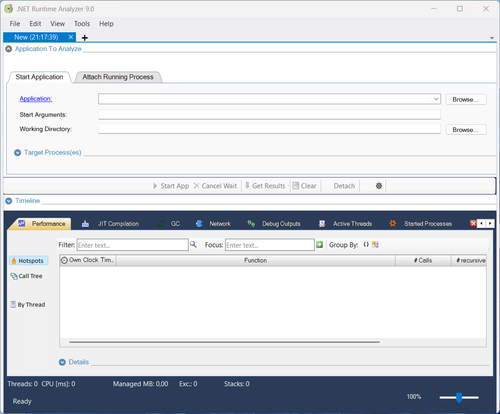
Task: Click the 100% zoom level text
Action: click(x=414, y=397)
